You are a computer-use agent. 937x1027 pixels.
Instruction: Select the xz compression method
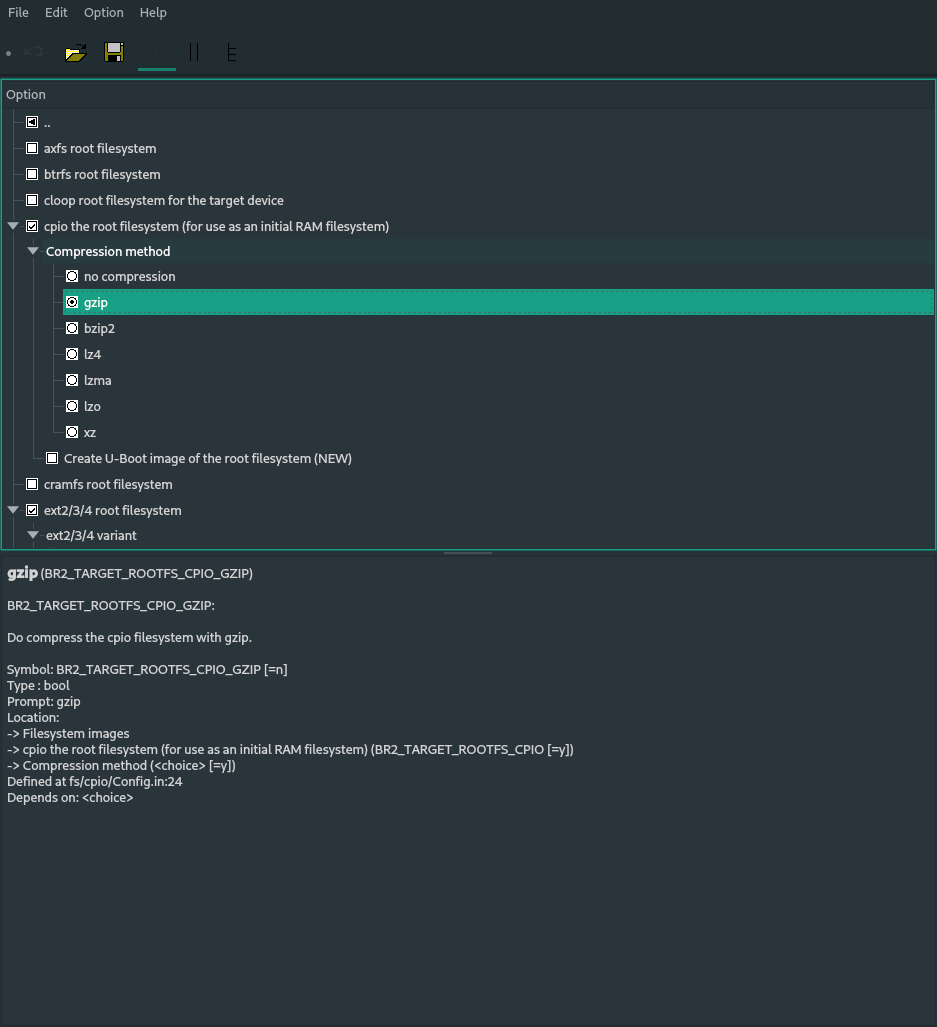coord(72,432)
